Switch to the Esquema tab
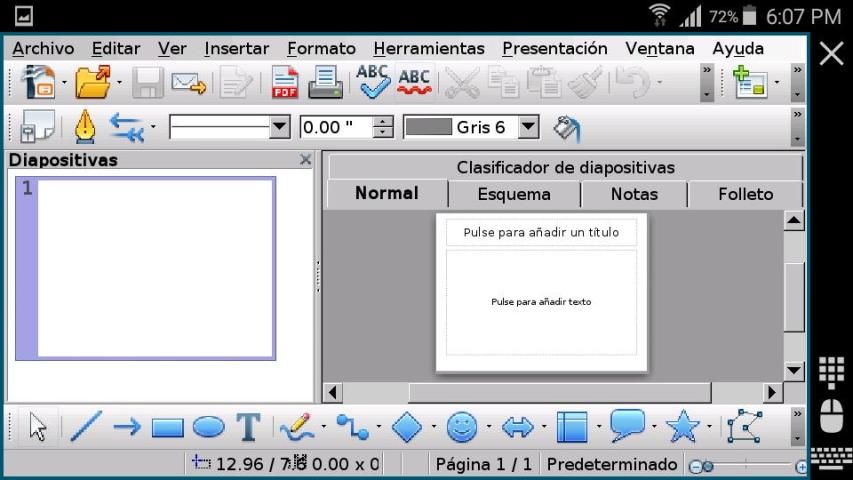 [514, 194]
